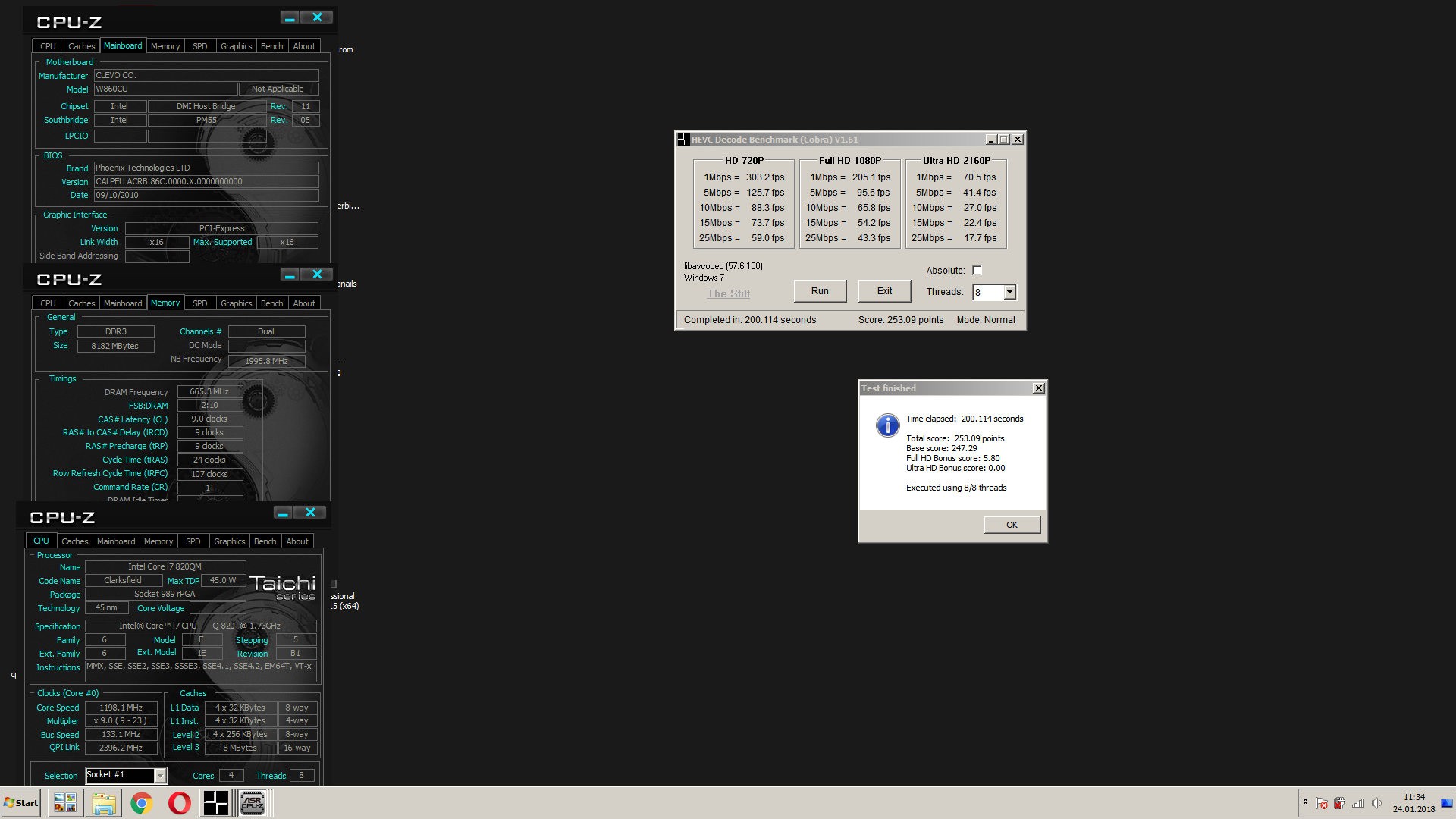Open the Start menu
This screenshot has height=819, width=1456.
click(21, 803)
